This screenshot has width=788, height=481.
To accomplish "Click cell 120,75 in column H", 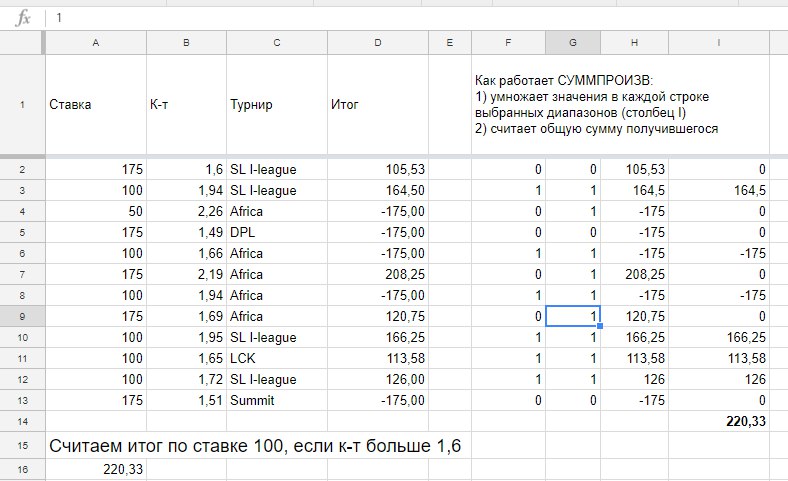I will point(634,317).
